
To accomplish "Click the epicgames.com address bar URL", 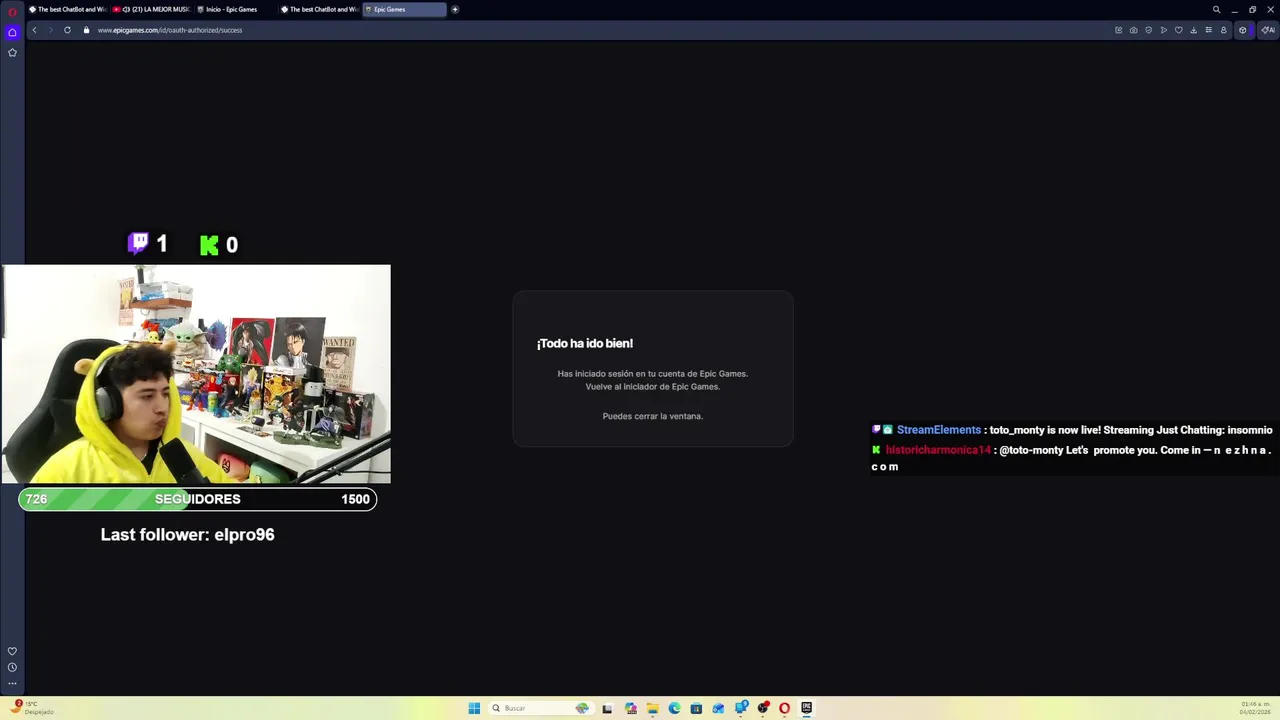I will tap(170, 30).
